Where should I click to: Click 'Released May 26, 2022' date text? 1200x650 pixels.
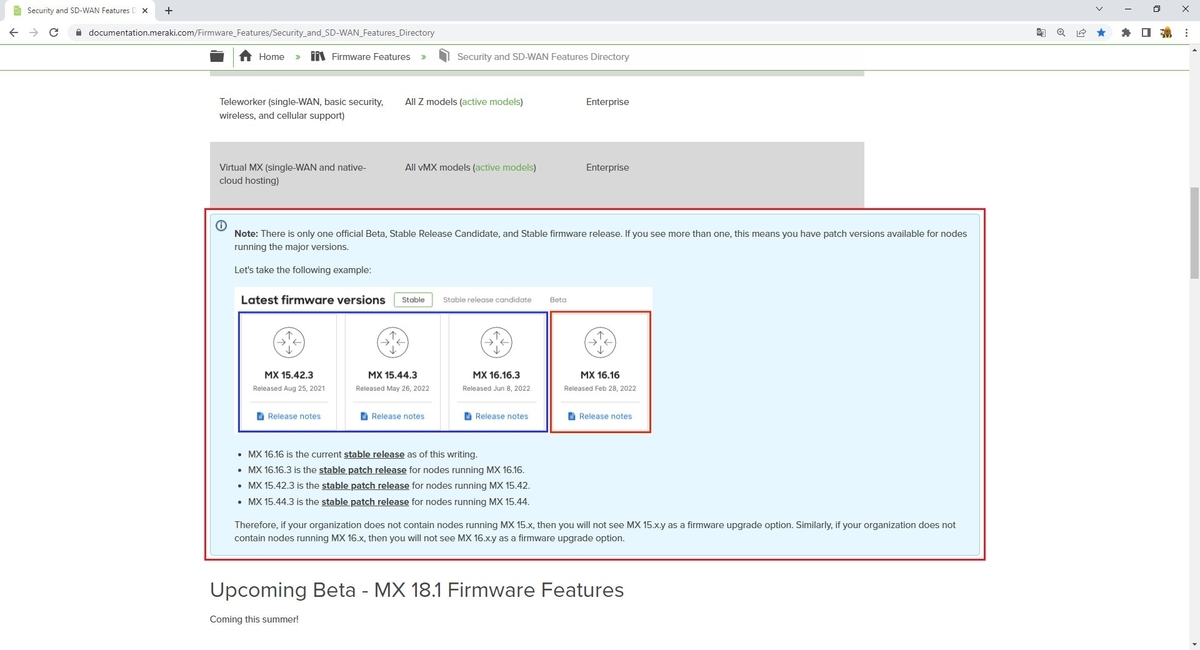point(392,388)
